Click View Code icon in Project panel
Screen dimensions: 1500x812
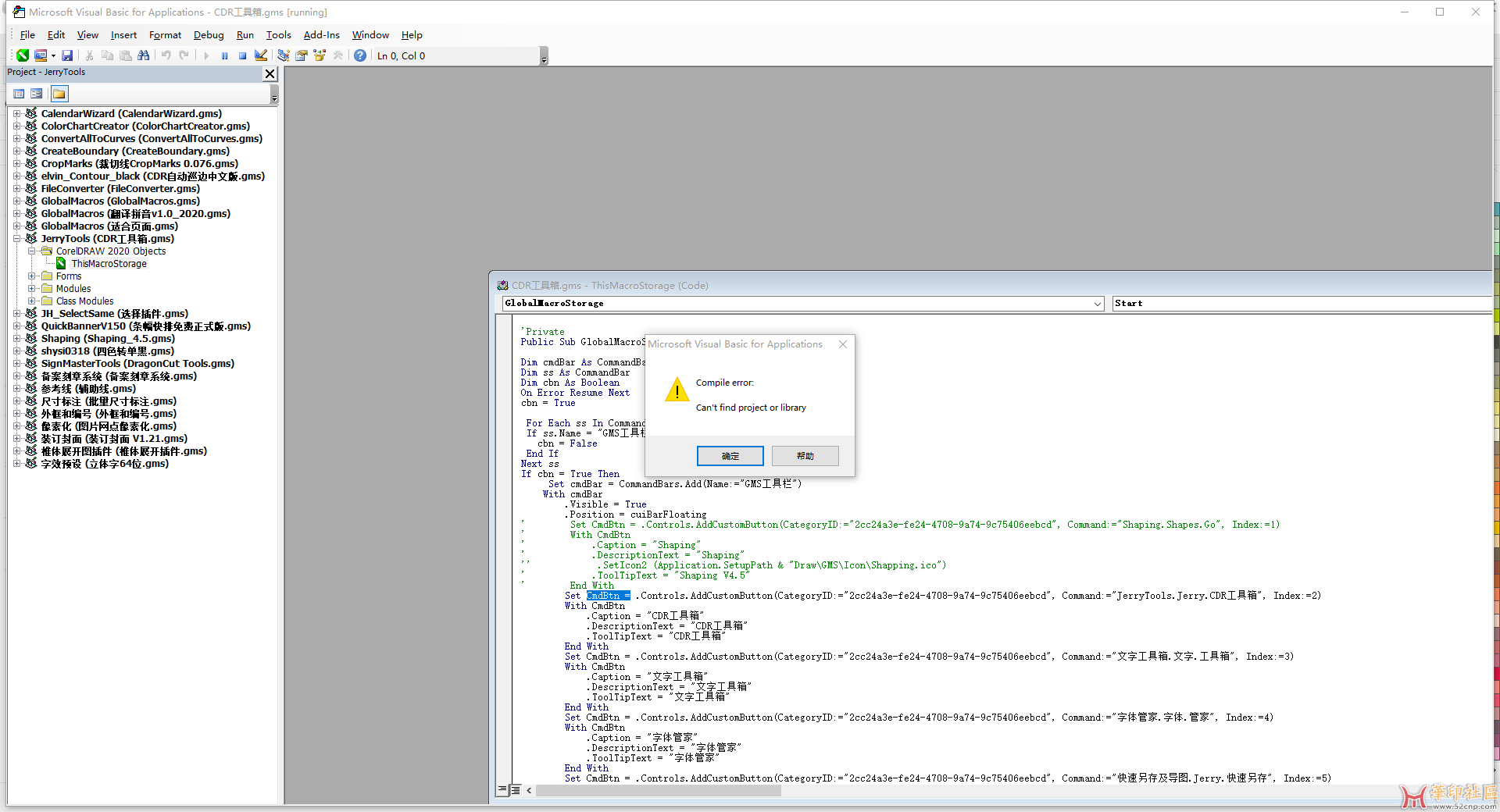(x=19, y=94)
